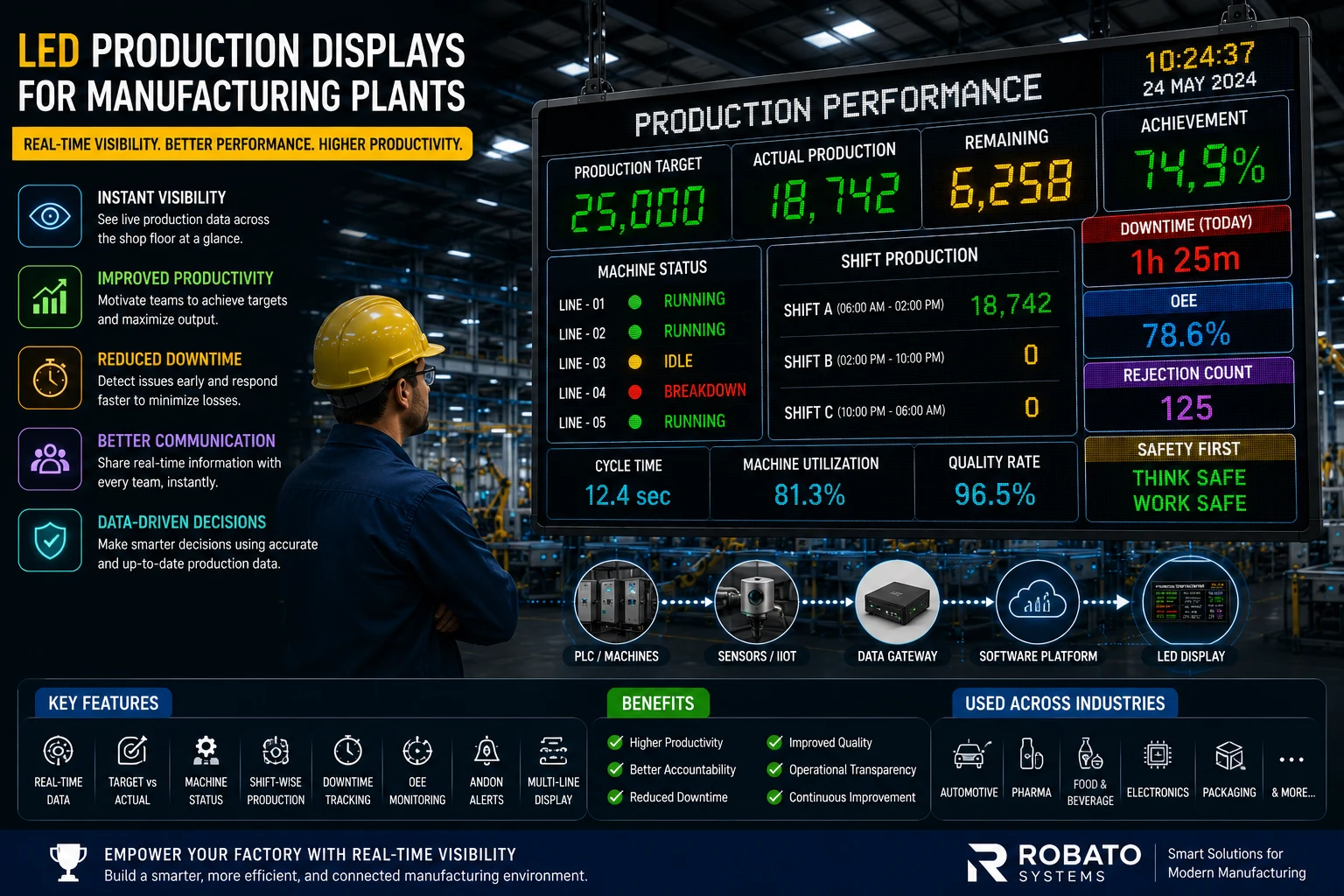Click the Line 02 RUNNING status text
The image size is (1344, 896).
[x=695, y=330]
